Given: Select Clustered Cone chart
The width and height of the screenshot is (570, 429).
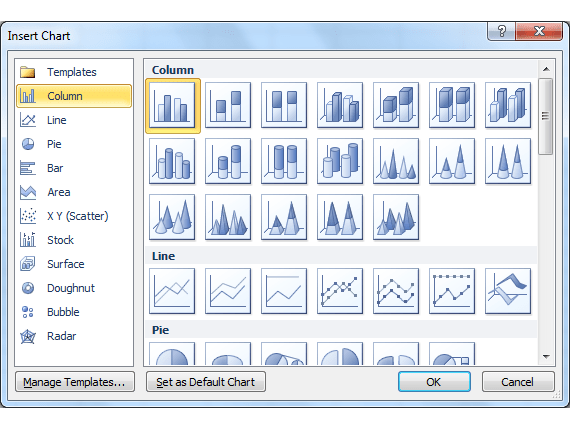Looking at the screenshot, I should pyautogui.click(x=396, y=161).
